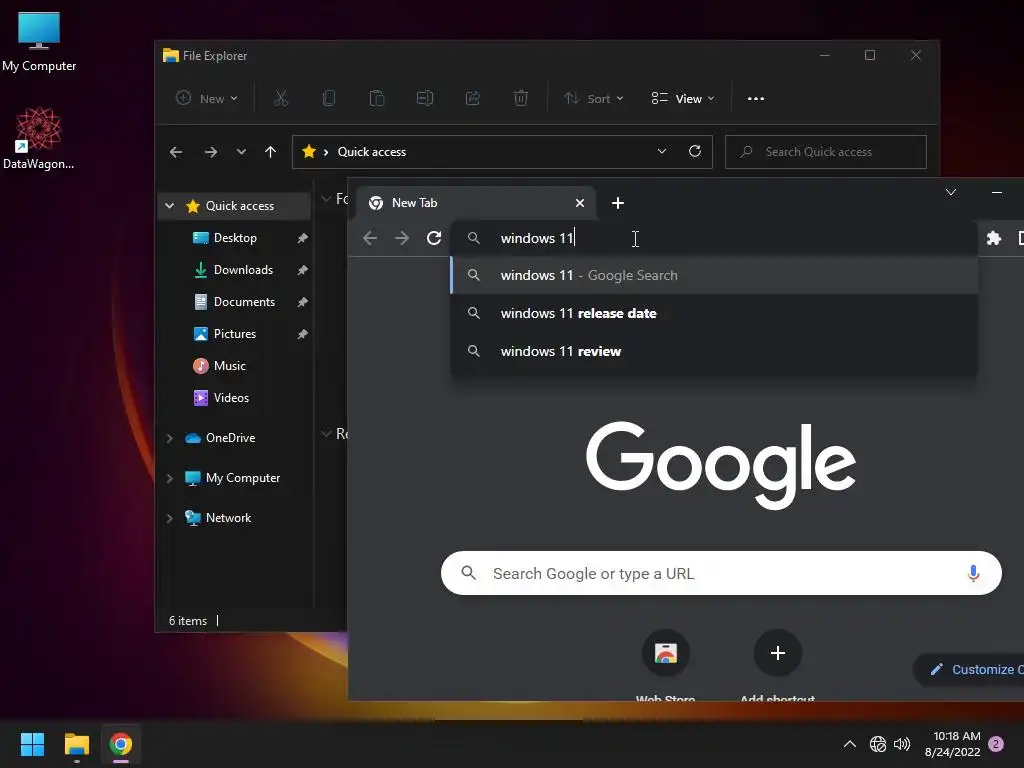Open recent locations chevron beside forward arrow
The width and height of the screenshot is (1024, 768).
241,152
